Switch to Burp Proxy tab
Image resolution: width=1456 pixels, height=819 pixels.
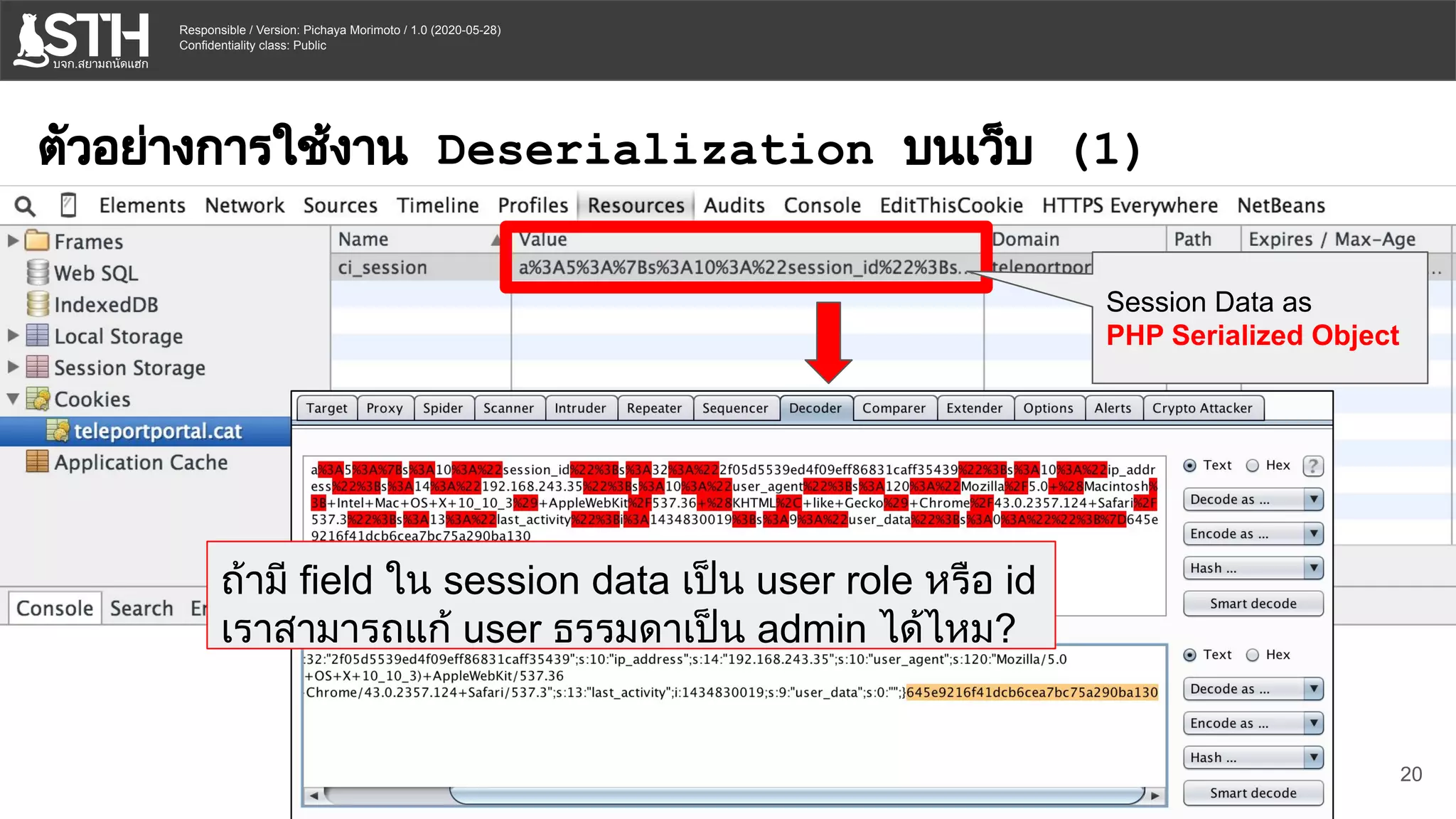pos(385,408)
